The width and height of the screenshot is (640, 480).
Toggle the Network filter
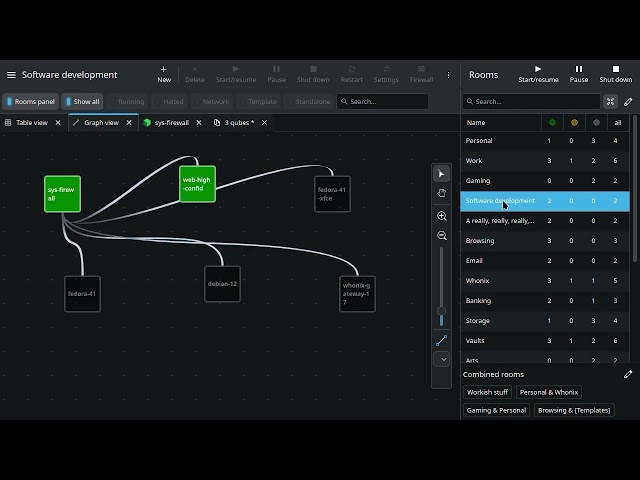(x=212, y=102)
